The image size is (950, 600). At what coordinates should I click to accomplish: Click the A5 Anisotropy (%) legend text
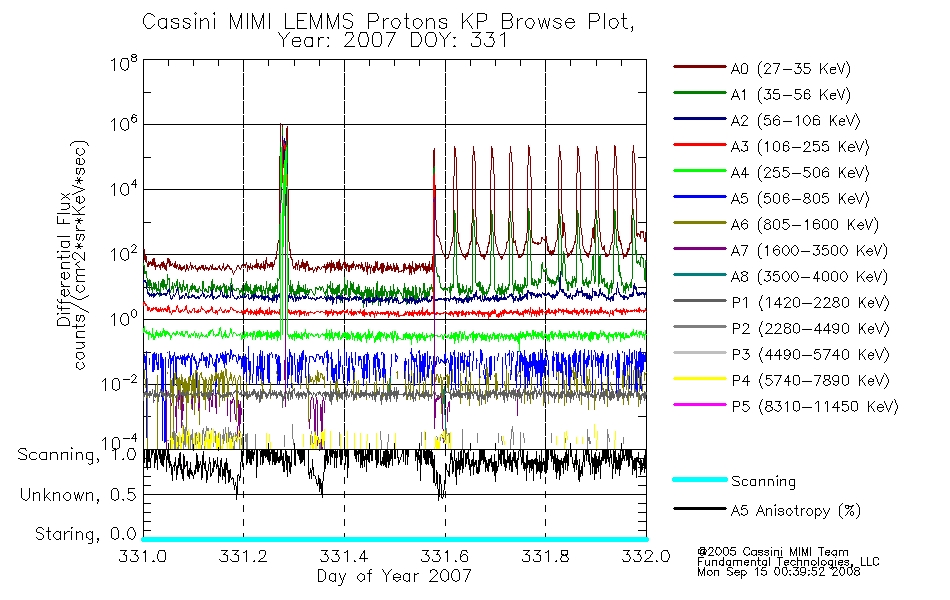[x=796, y=511]
